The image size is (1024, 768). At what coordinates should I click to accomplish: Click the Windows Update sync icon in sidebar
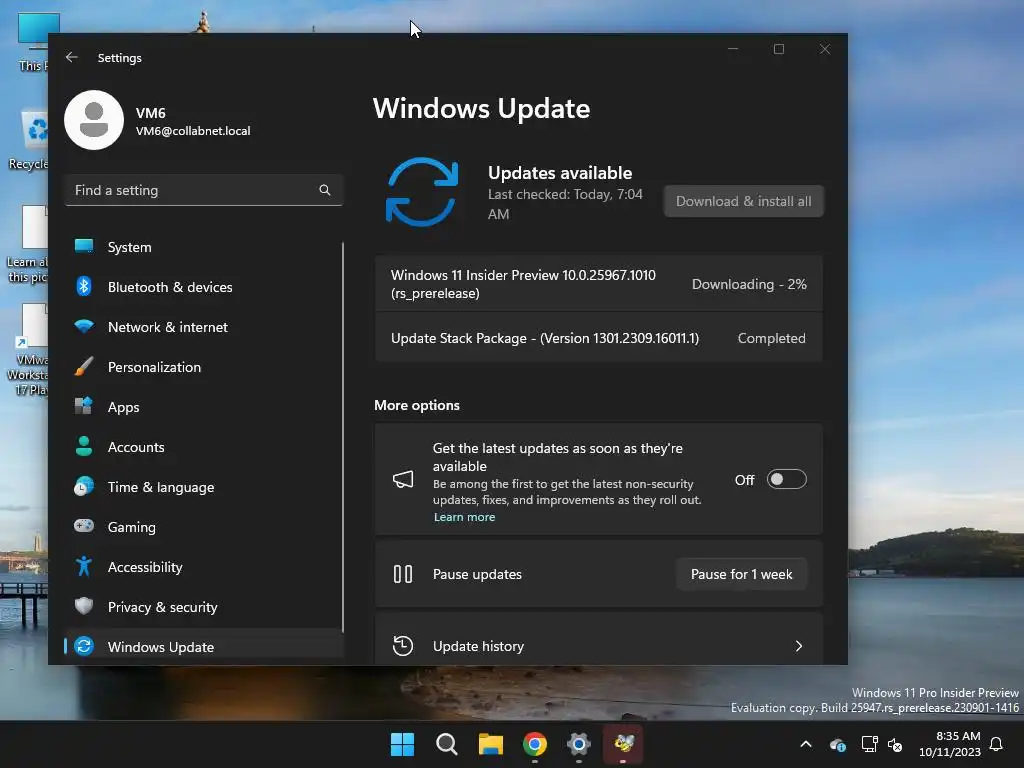point(84,646)
